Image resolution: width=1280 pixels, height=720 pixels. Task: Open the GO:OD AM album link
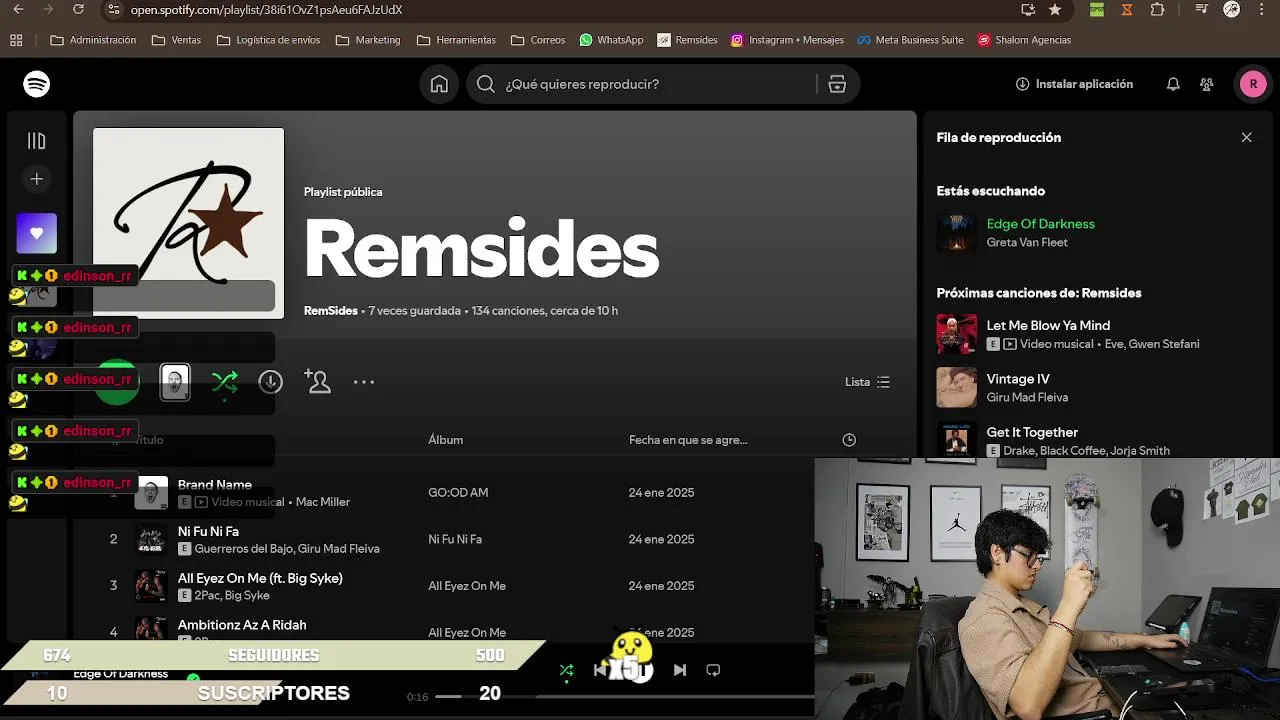coord(458,493)
